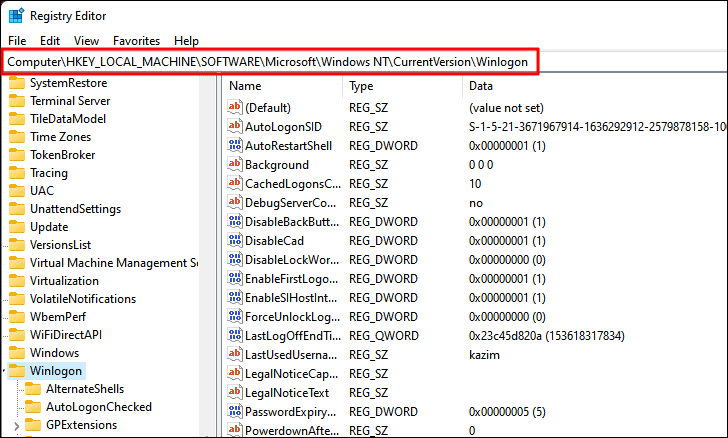Viewport: 728px width, 438px height.
Task: Select the PasswordExpiry DWORD icon
Action: coord(235,412)
